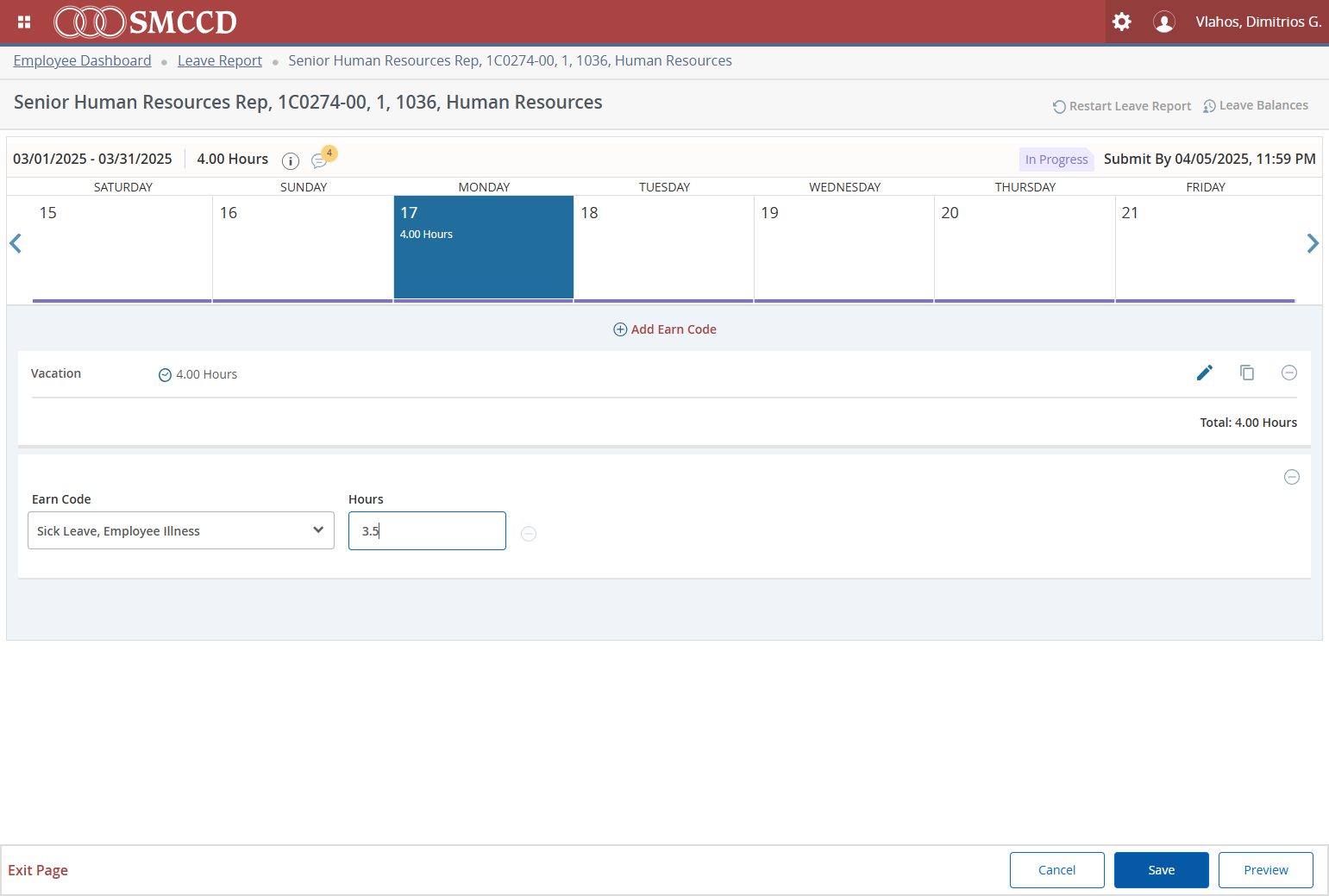
Task: Open the settings gear icon
Action: [1121, 22]
